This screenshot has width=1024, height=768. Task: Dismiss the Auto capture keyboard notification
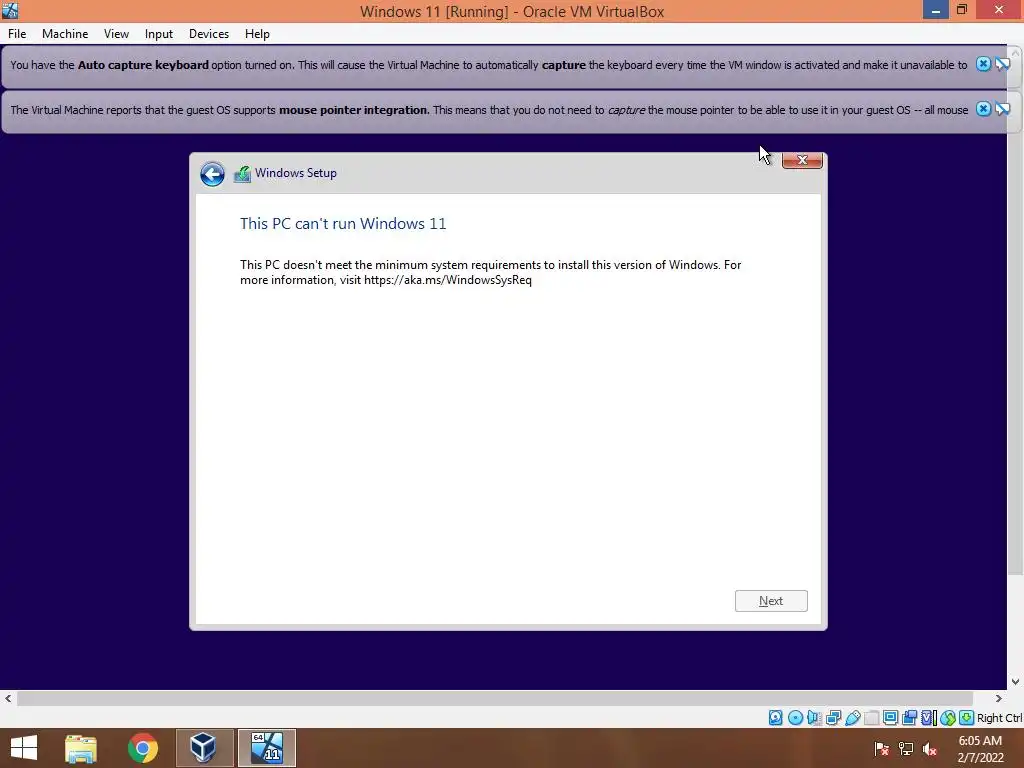point(983,64)
